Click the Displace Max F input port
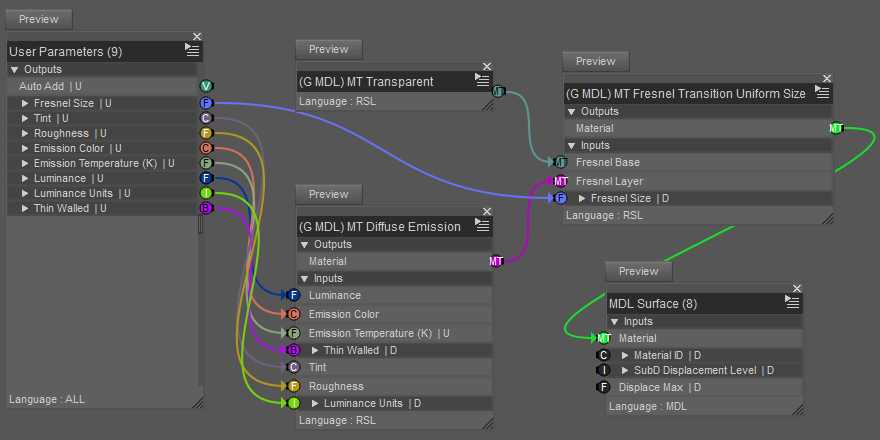Viewport: 880px width, 440px height. coord(603,387)
